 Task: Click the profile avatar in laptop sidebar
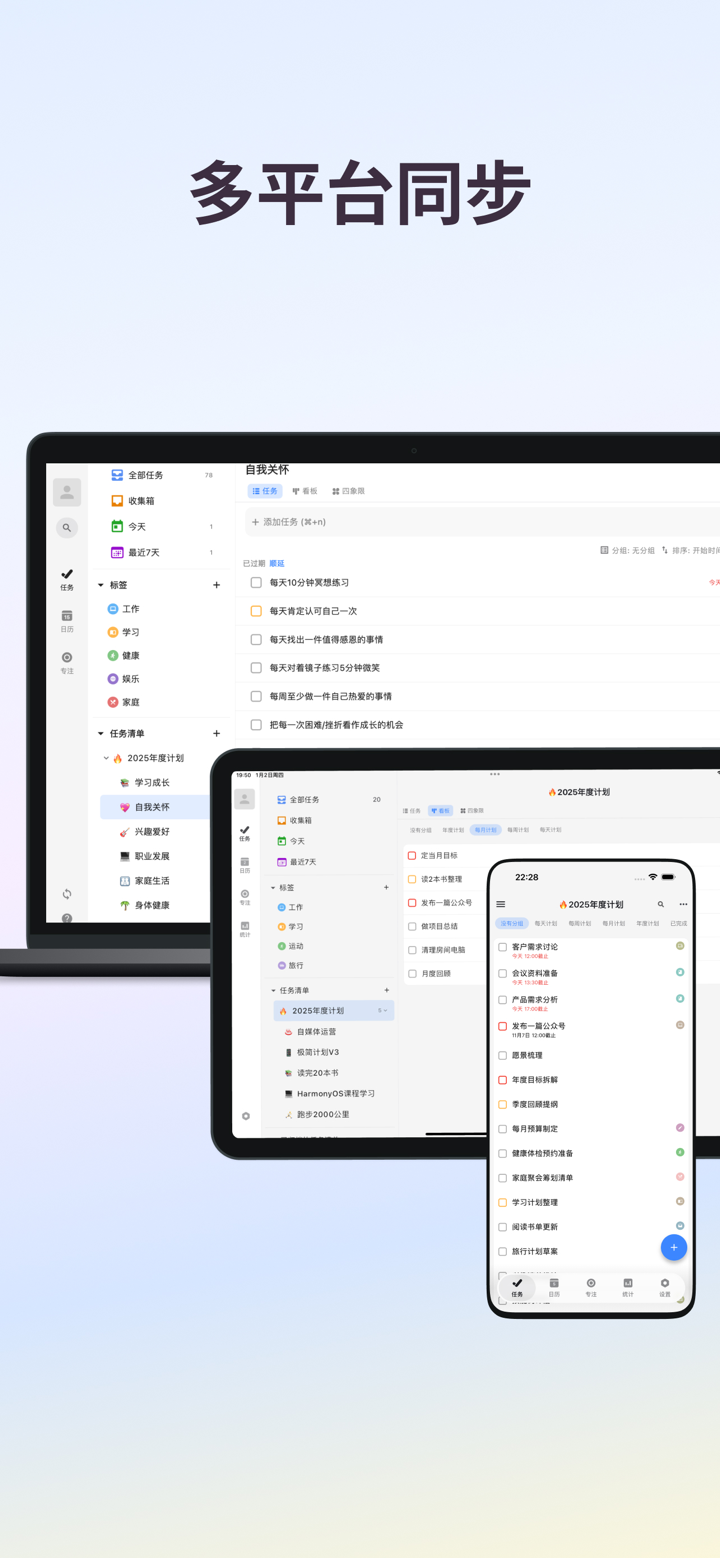point(67,492)
